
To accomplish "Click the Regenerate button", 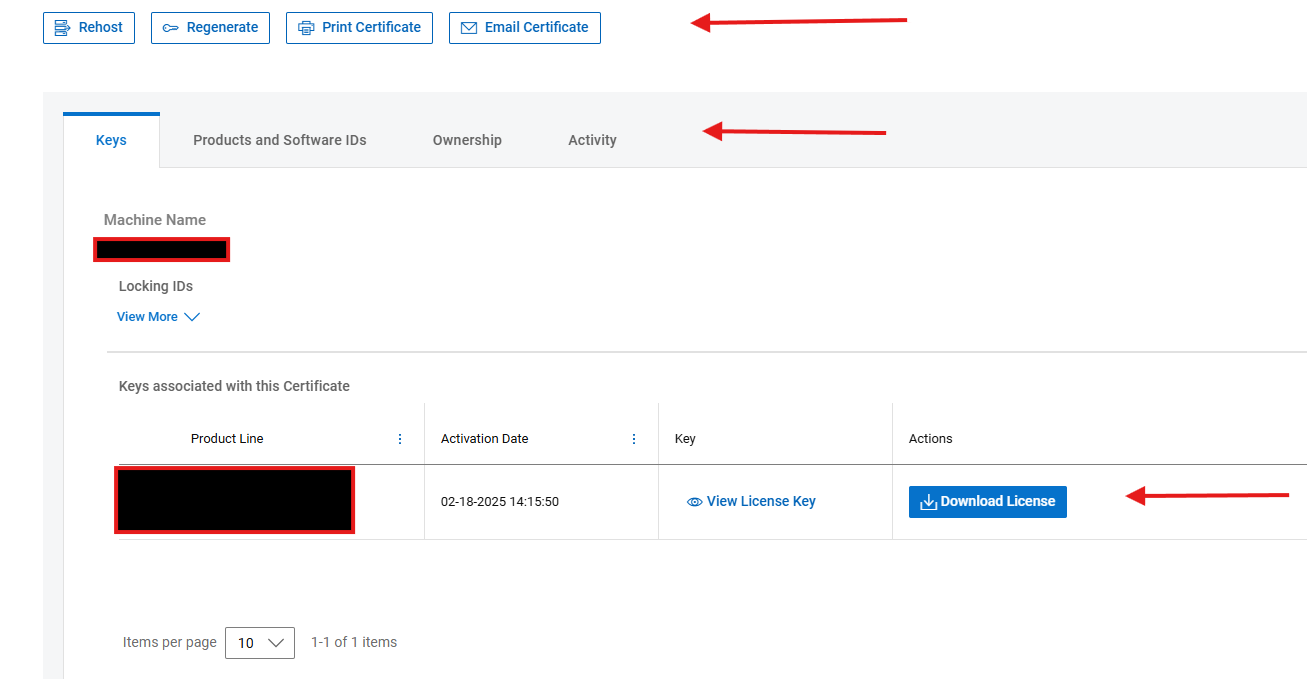I will tap(210, 27).
